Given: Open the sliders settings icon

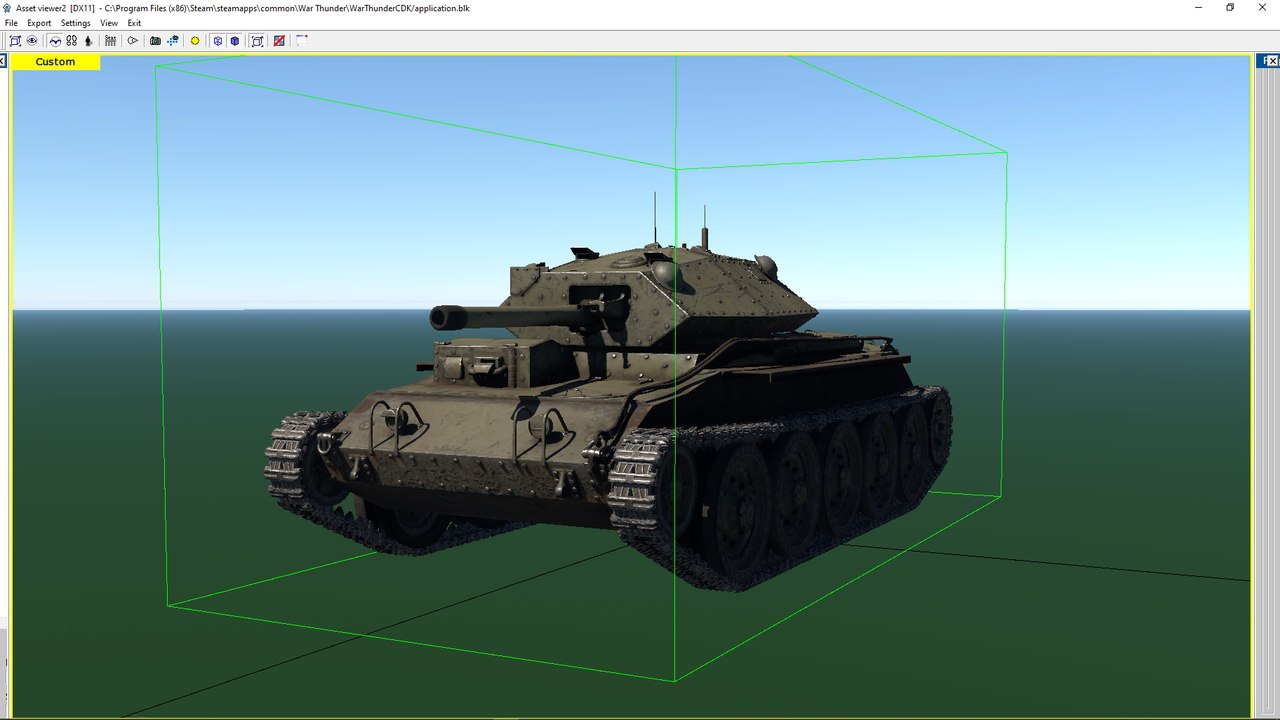Looking at the screenshot, I should [110, 41].
